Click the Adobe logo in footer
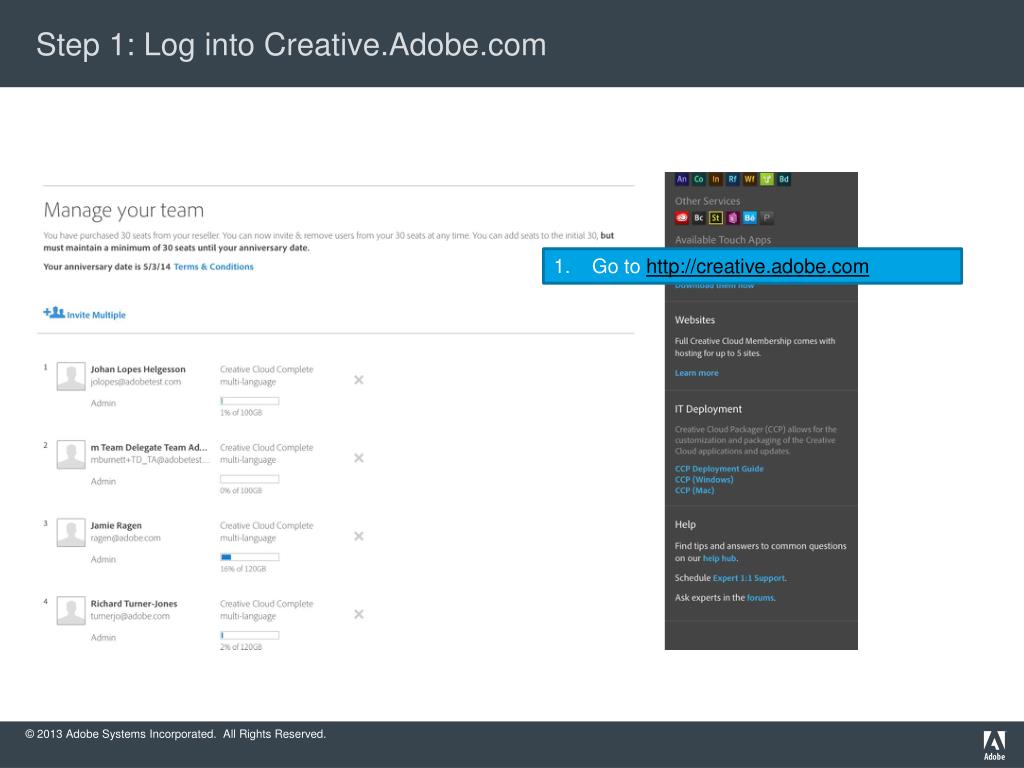The width and height of the screenshot is (1024, 768). (994, 745)
